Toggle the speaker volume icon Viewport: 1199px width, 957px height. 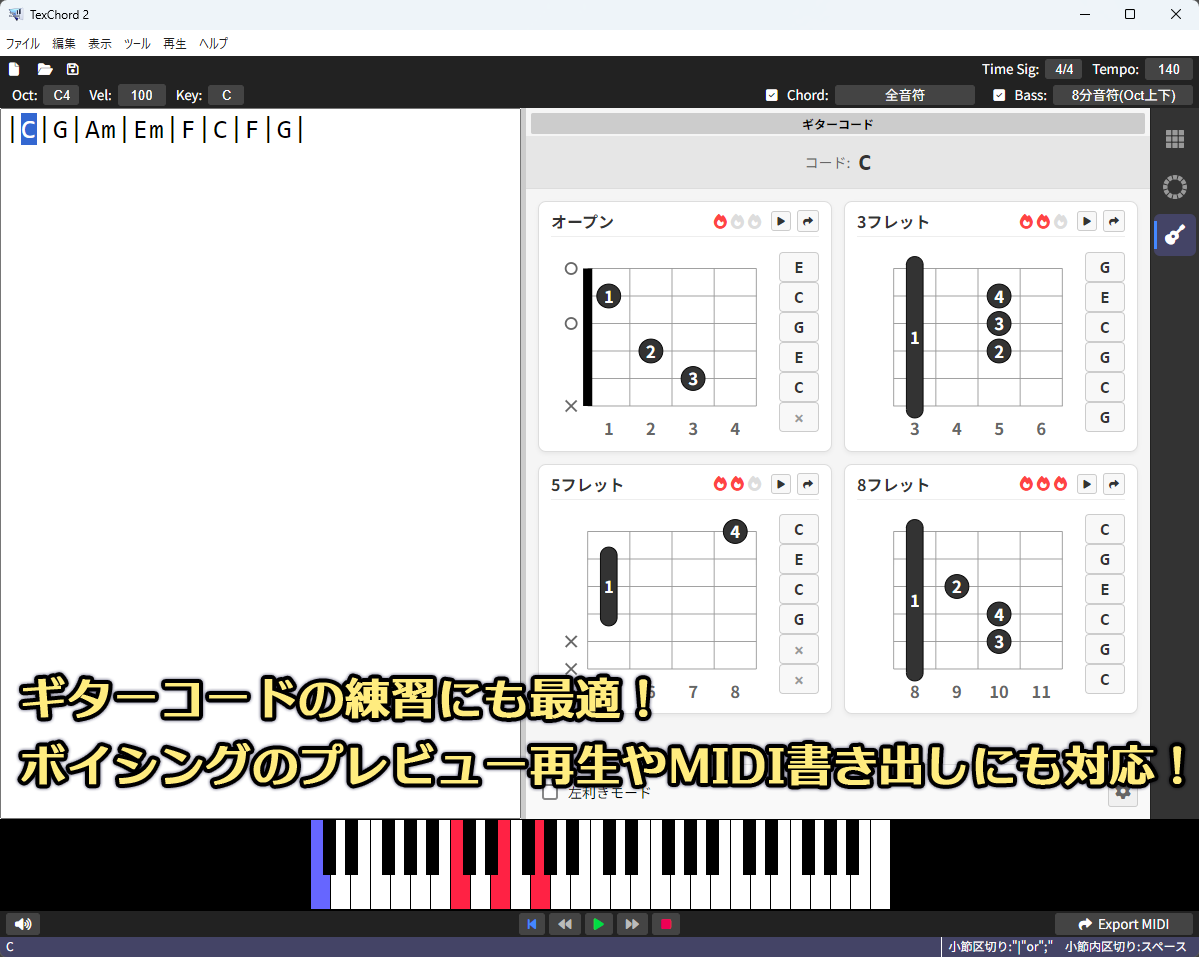point(23,924)
